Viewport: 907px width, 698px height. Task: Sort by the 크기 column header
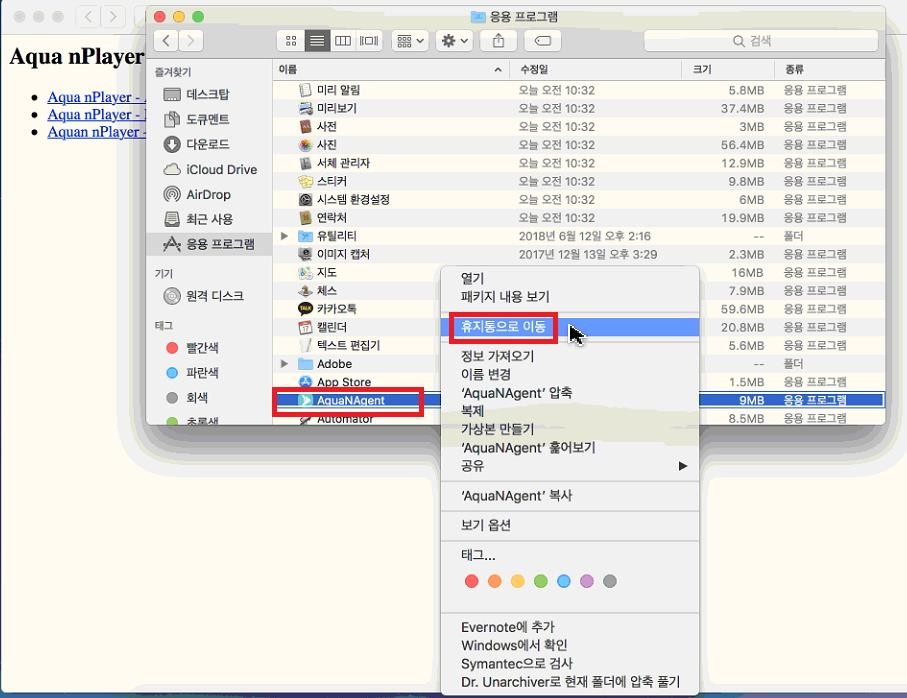coord(728,69)
